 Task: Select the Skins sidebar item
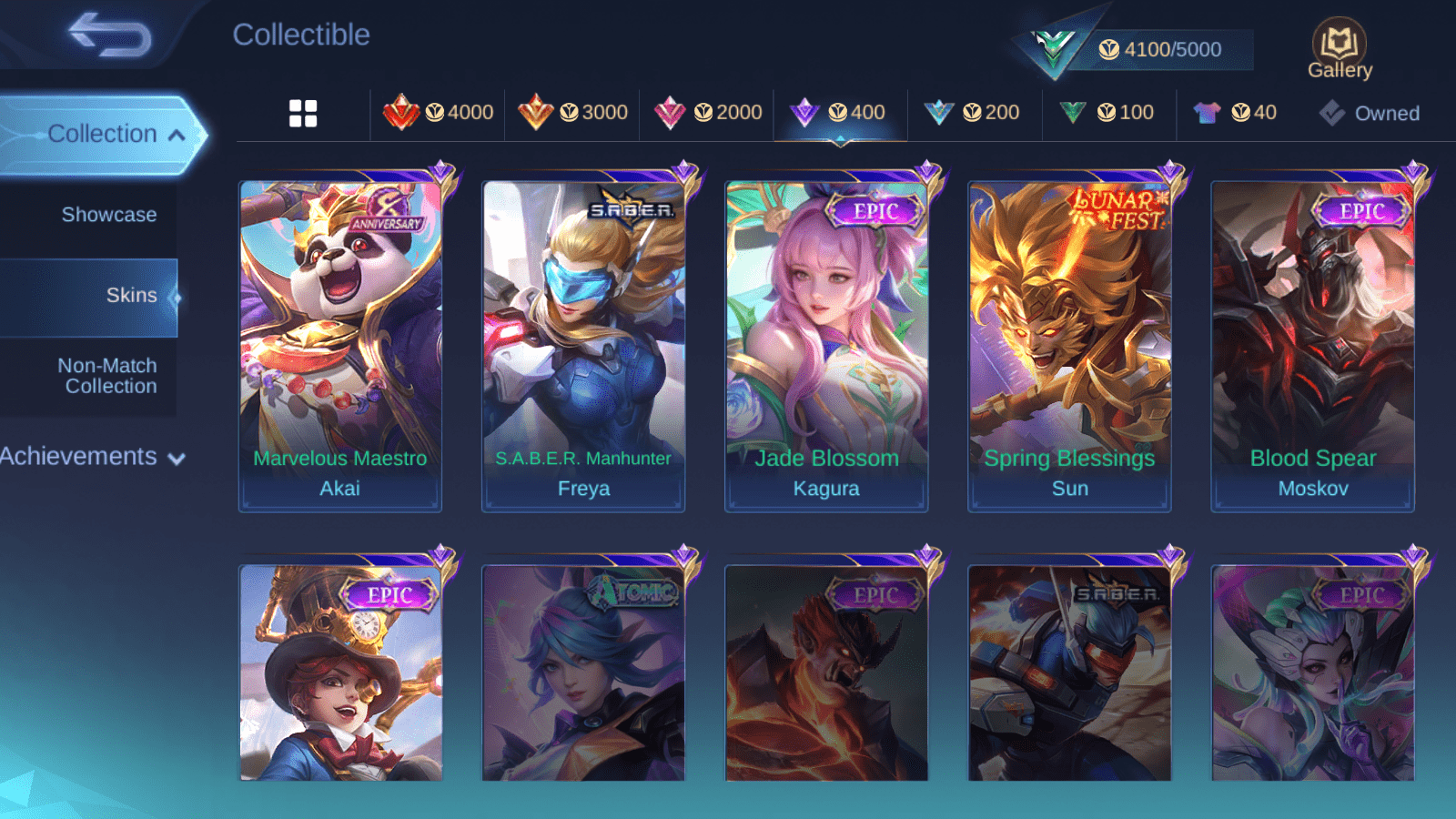(88, 297)
